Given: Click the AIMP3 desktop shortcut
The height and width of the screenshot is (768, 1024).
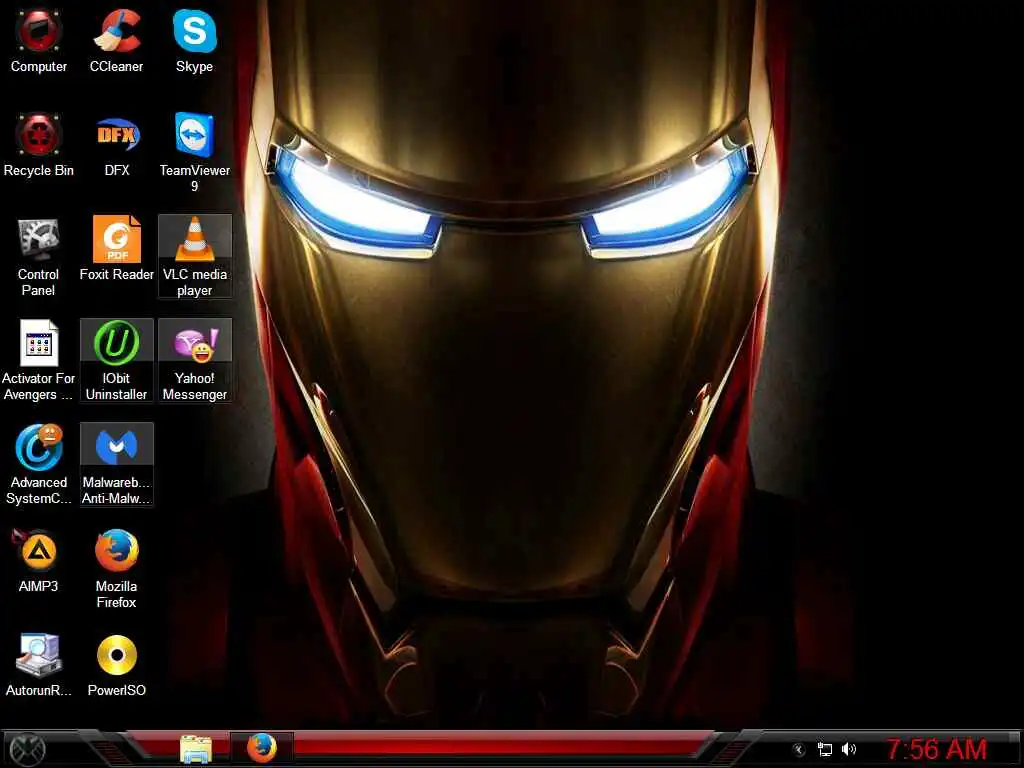Looking at the screenshot, I should point(39,560).
